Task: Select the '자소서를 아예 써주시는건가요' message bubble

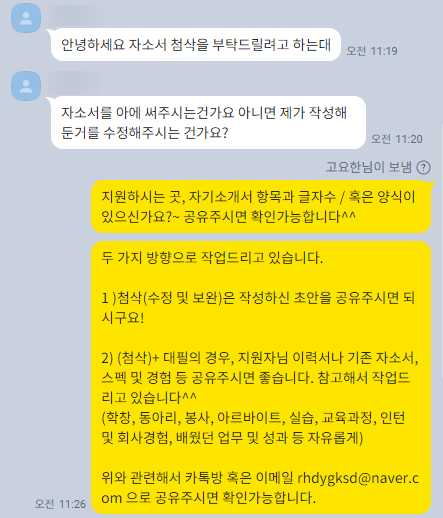Action: tap(209, 123)
